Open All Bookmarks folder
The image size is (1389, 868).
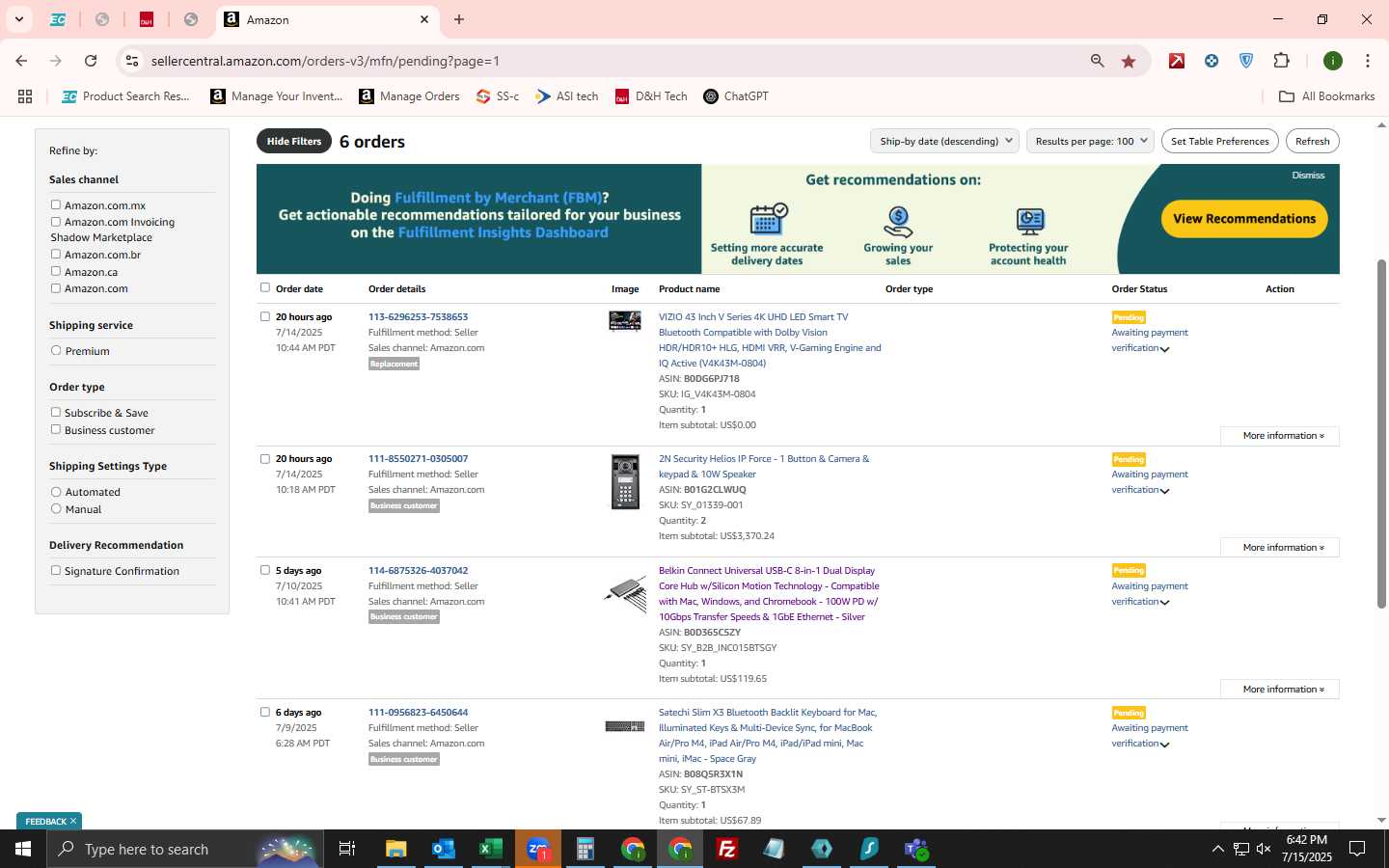point(1326,96)
